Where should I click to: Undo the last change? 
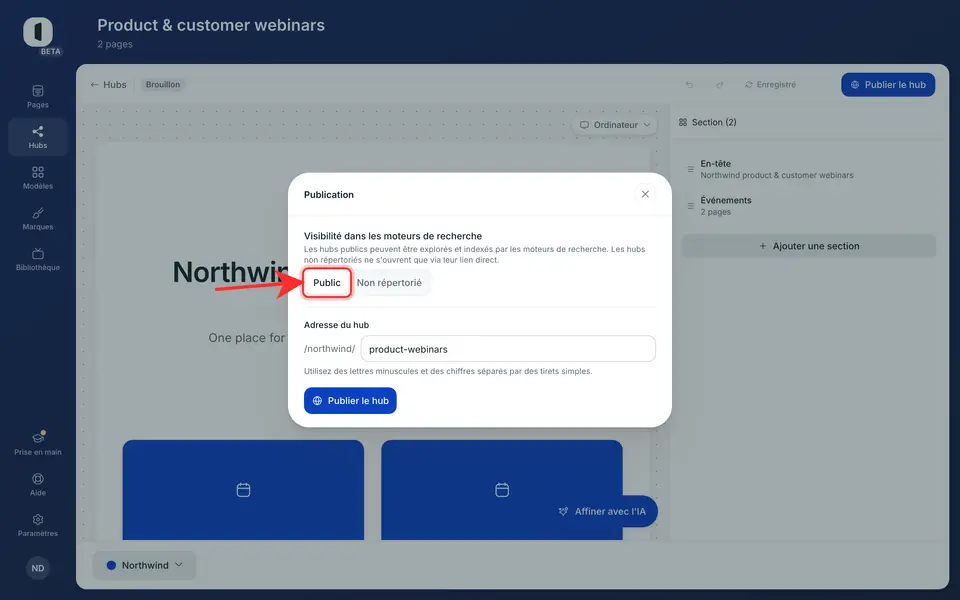coord(689,84)
